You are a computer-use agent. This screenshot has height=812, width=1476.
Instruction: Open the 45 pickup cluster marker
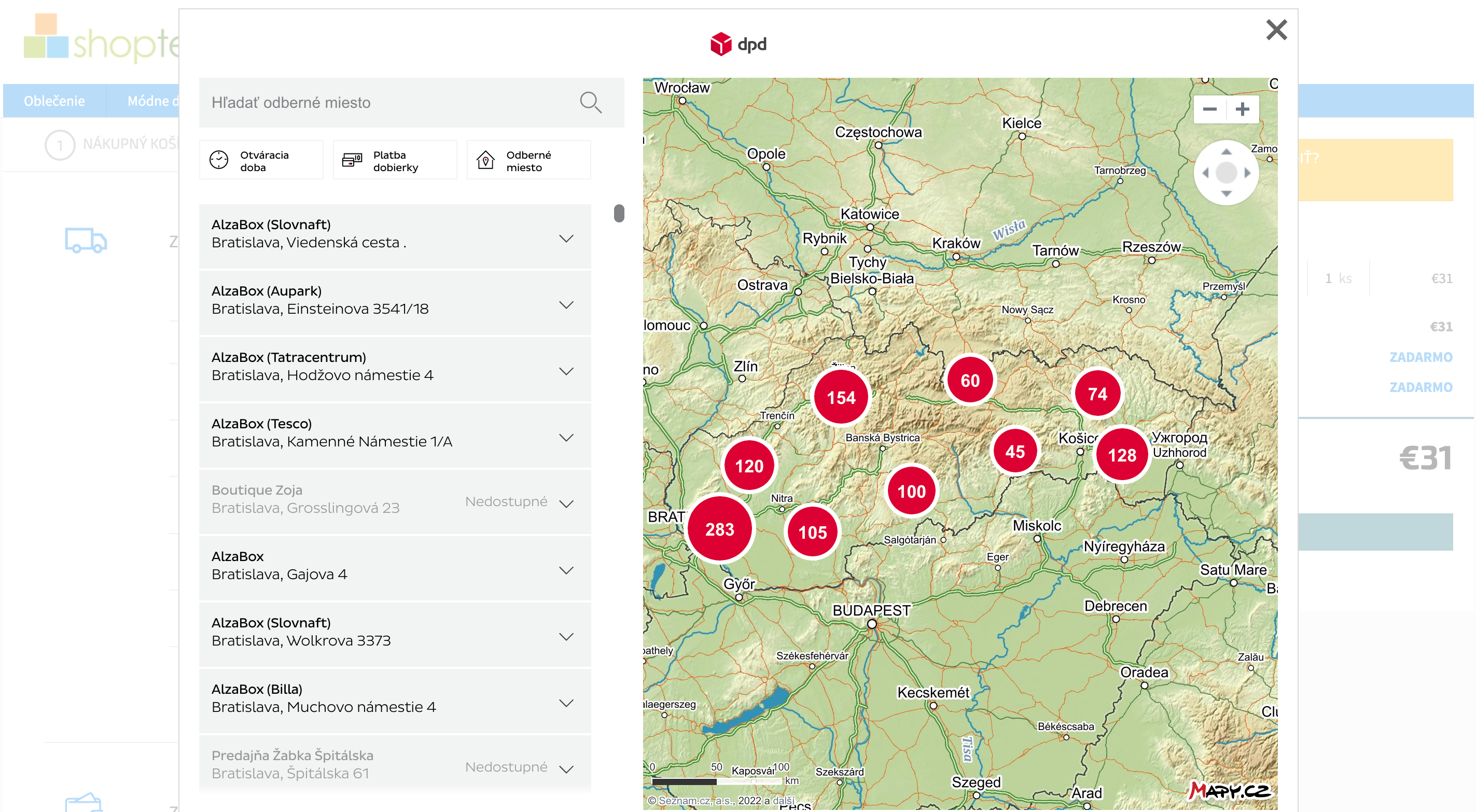point(1015,452)
